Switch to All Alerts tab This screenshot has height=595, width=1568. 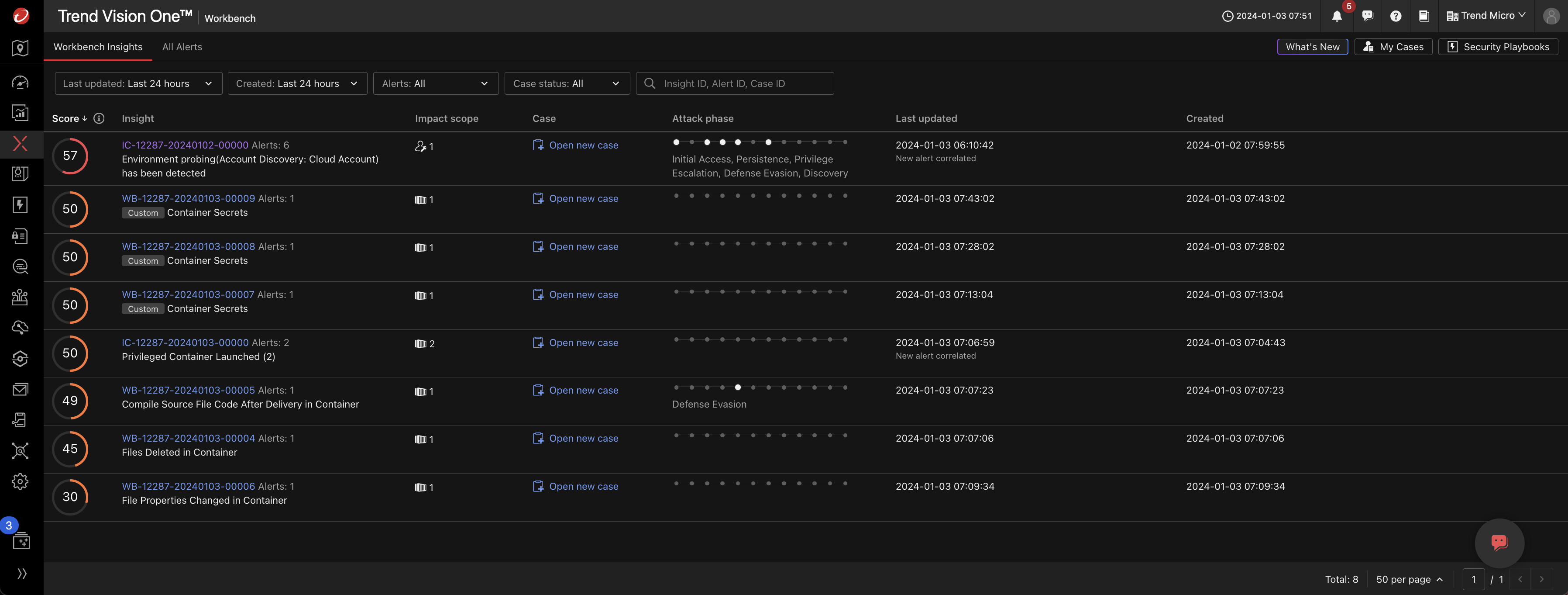click(182, 47)
